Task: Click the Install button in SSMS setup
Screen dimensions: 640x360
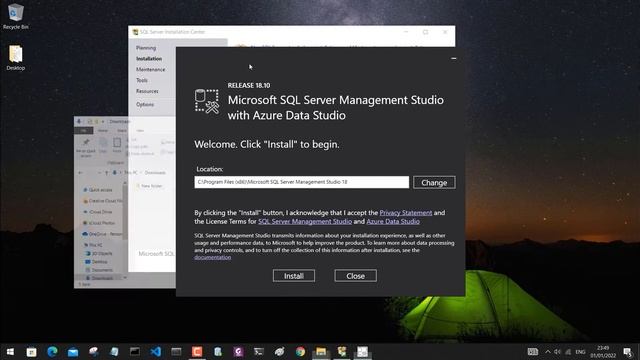Action: [x=293, y=276]
